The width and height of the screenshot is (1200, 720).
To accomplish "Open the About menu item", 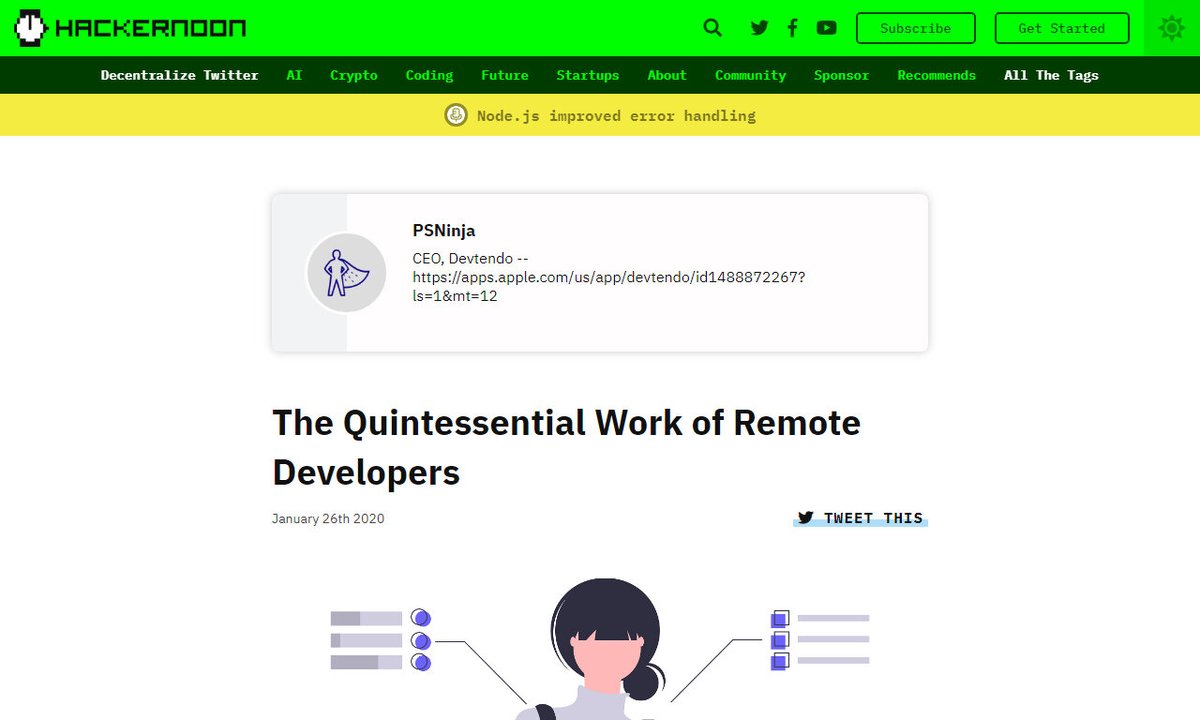I will 667,75.
